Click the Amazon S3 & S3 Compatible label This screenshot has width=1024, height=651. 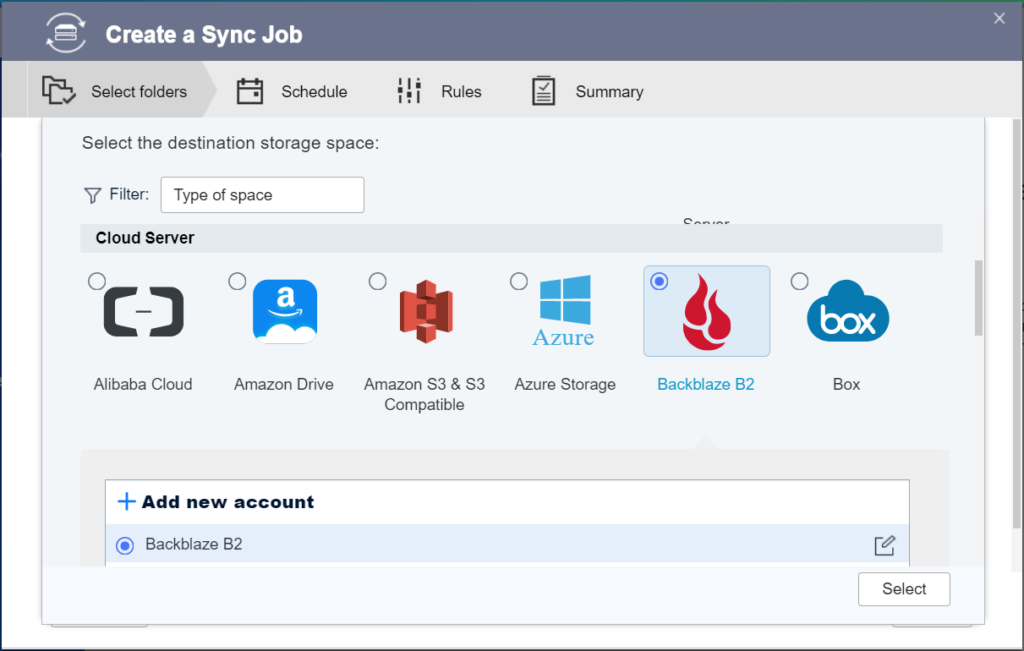(x=424, y=394)
